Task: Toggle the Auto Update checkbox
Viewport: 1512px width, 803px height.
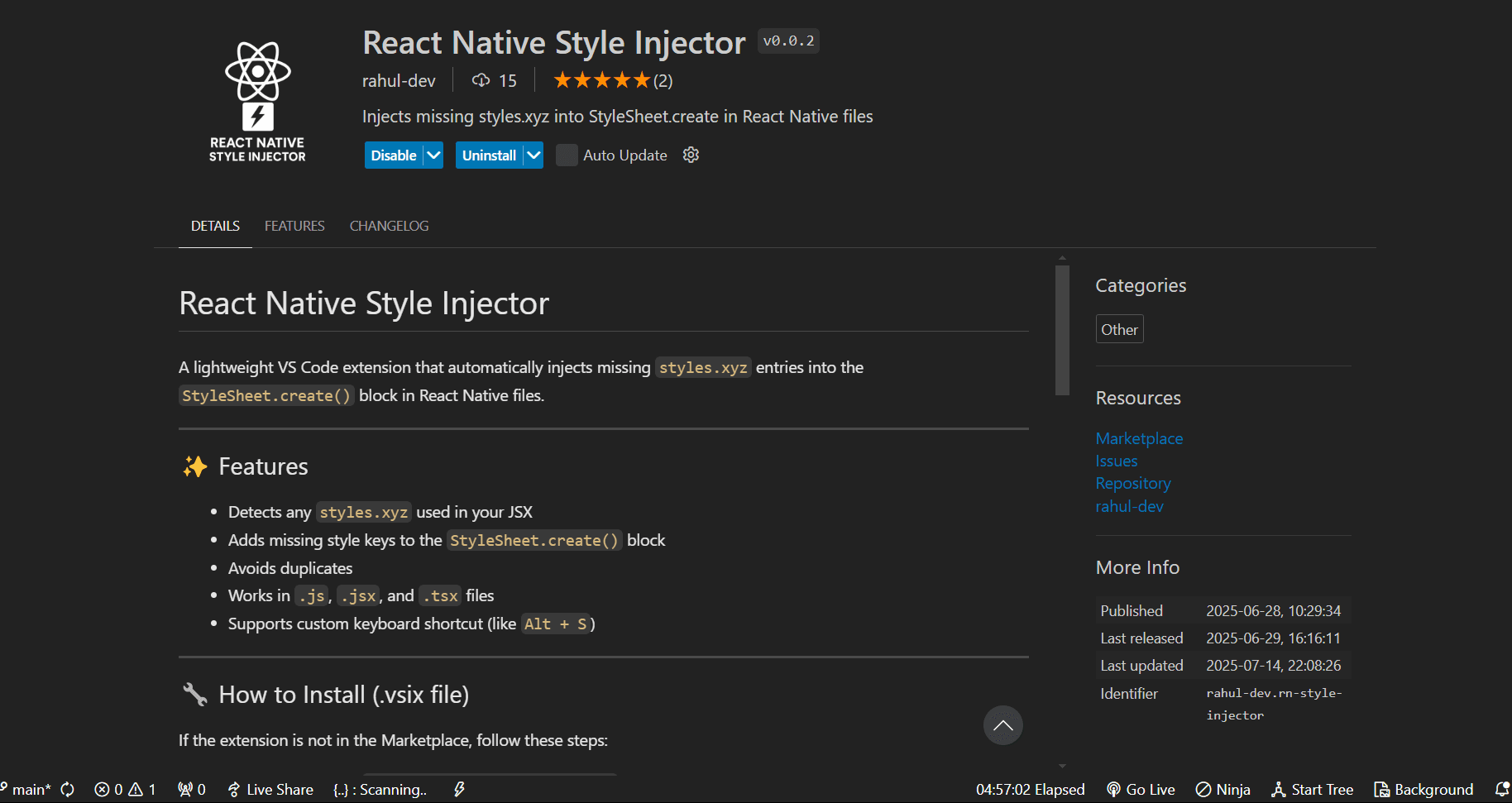Action: (567, 155)
